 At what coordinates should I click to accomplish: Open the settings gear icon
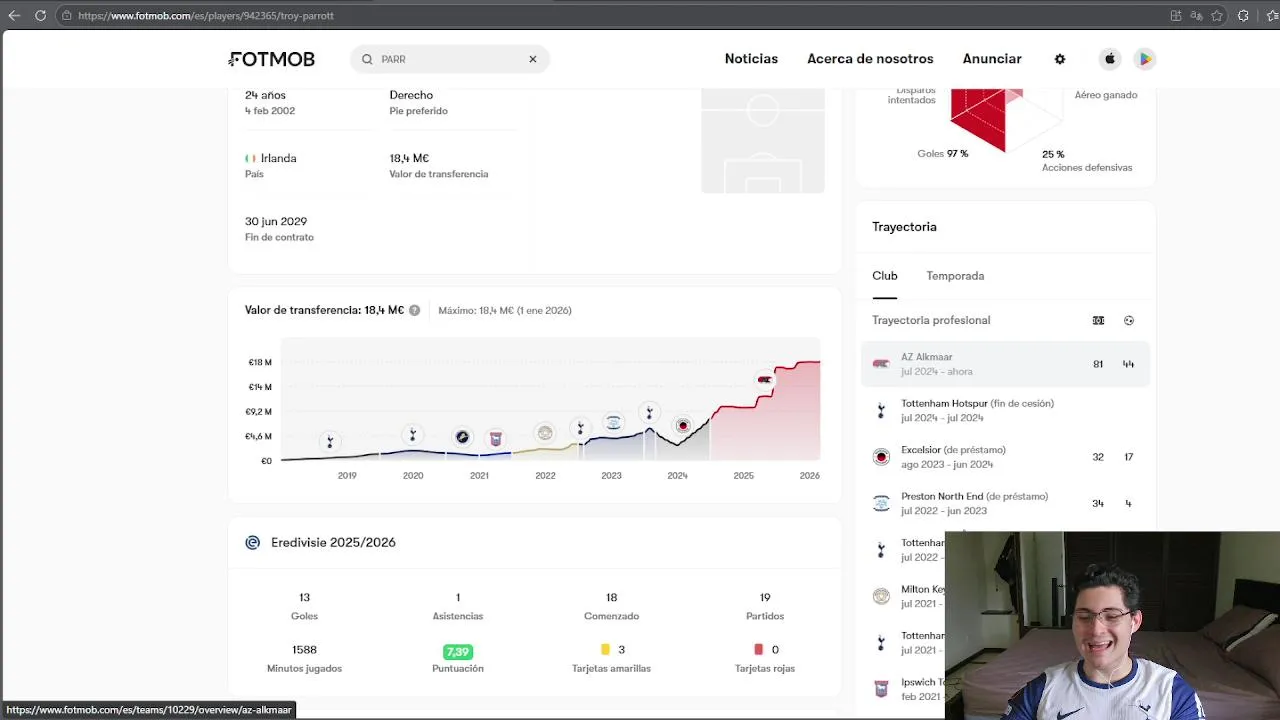click(1060, 59)
